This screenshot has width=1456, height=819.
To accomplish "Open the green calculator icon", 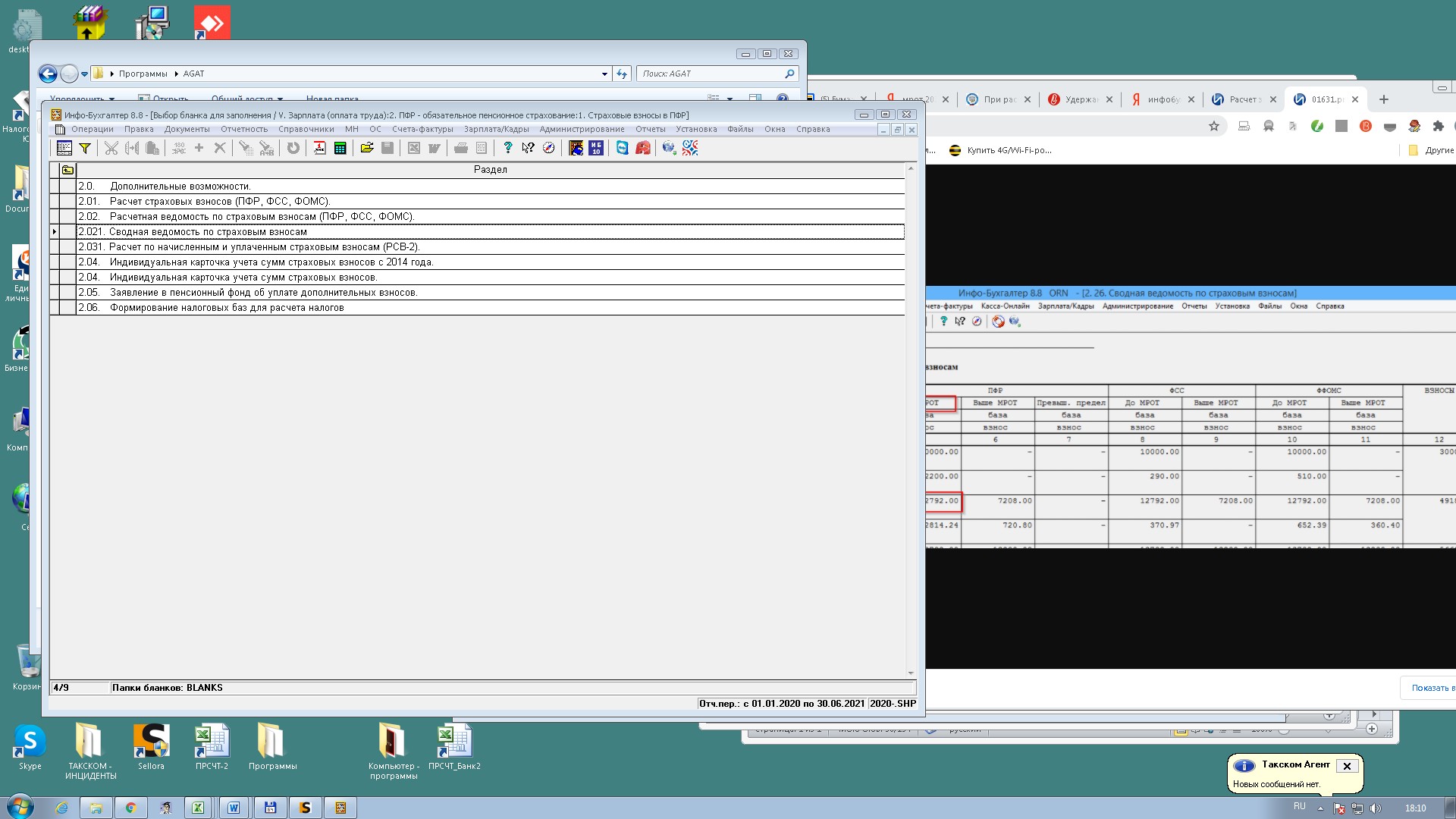I will [340, 148].
